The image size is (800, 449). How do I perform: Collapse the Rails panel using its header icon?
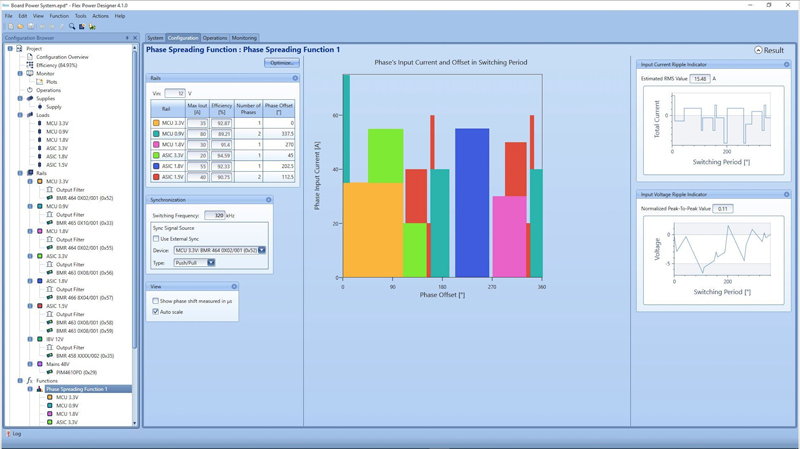[x=295, y=78]
